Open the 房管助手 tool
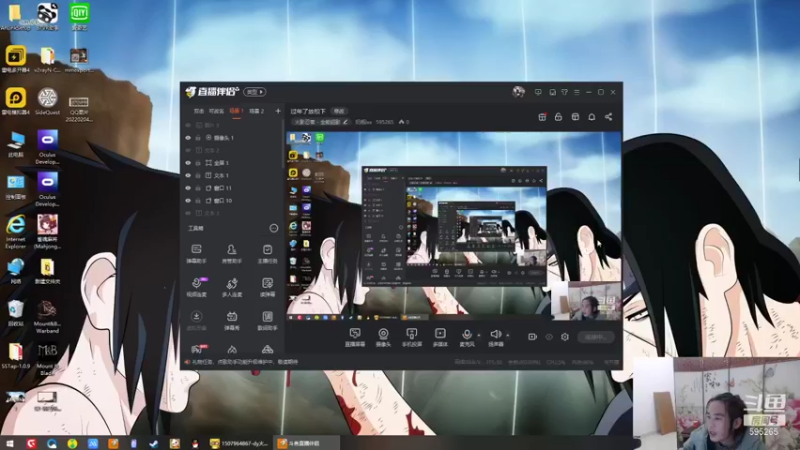Viewport: 800px width, 450px height. point(232,254)
